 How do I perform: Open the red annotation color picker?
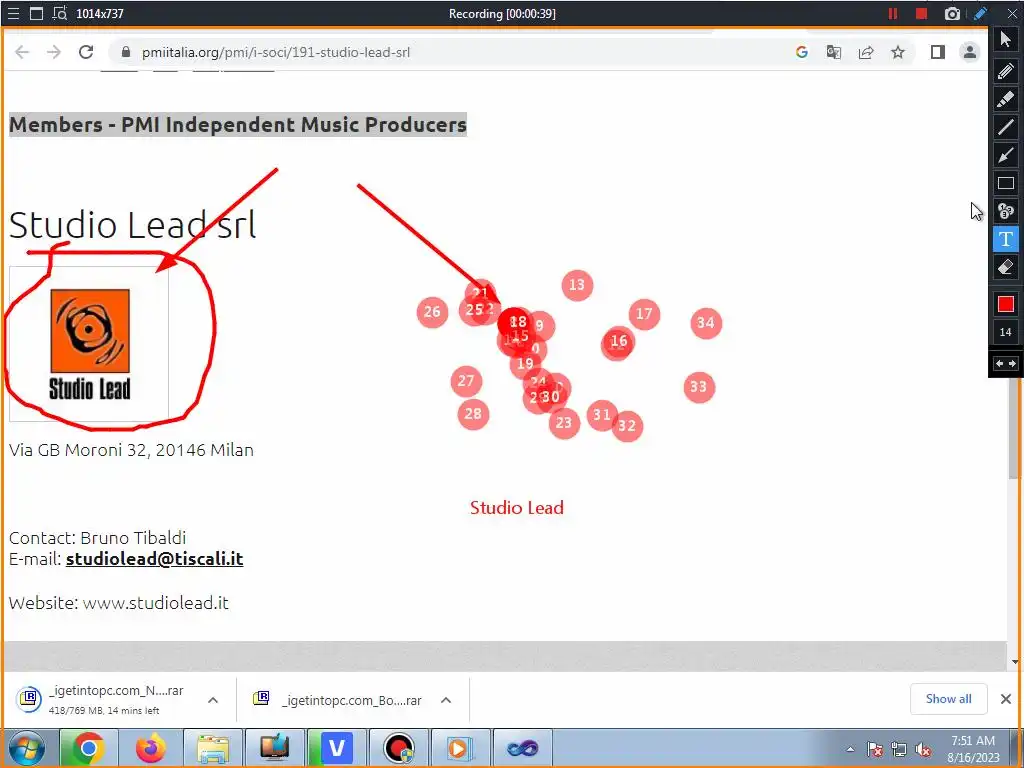(x=1006, y=304)
